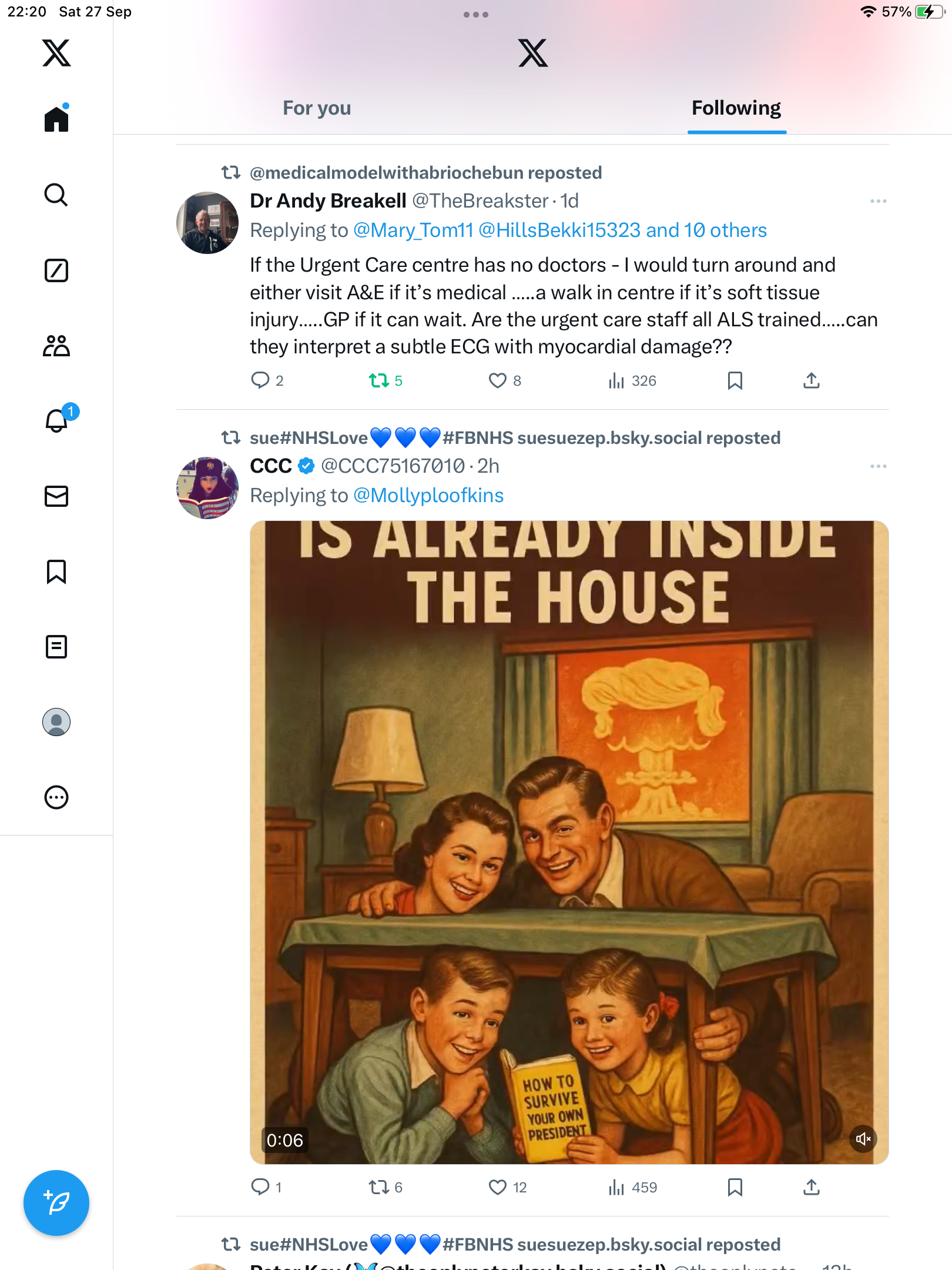The image size is (952, 1270).
Task: Open the @Mollyploofkins profile link
Action: [428, 496]
